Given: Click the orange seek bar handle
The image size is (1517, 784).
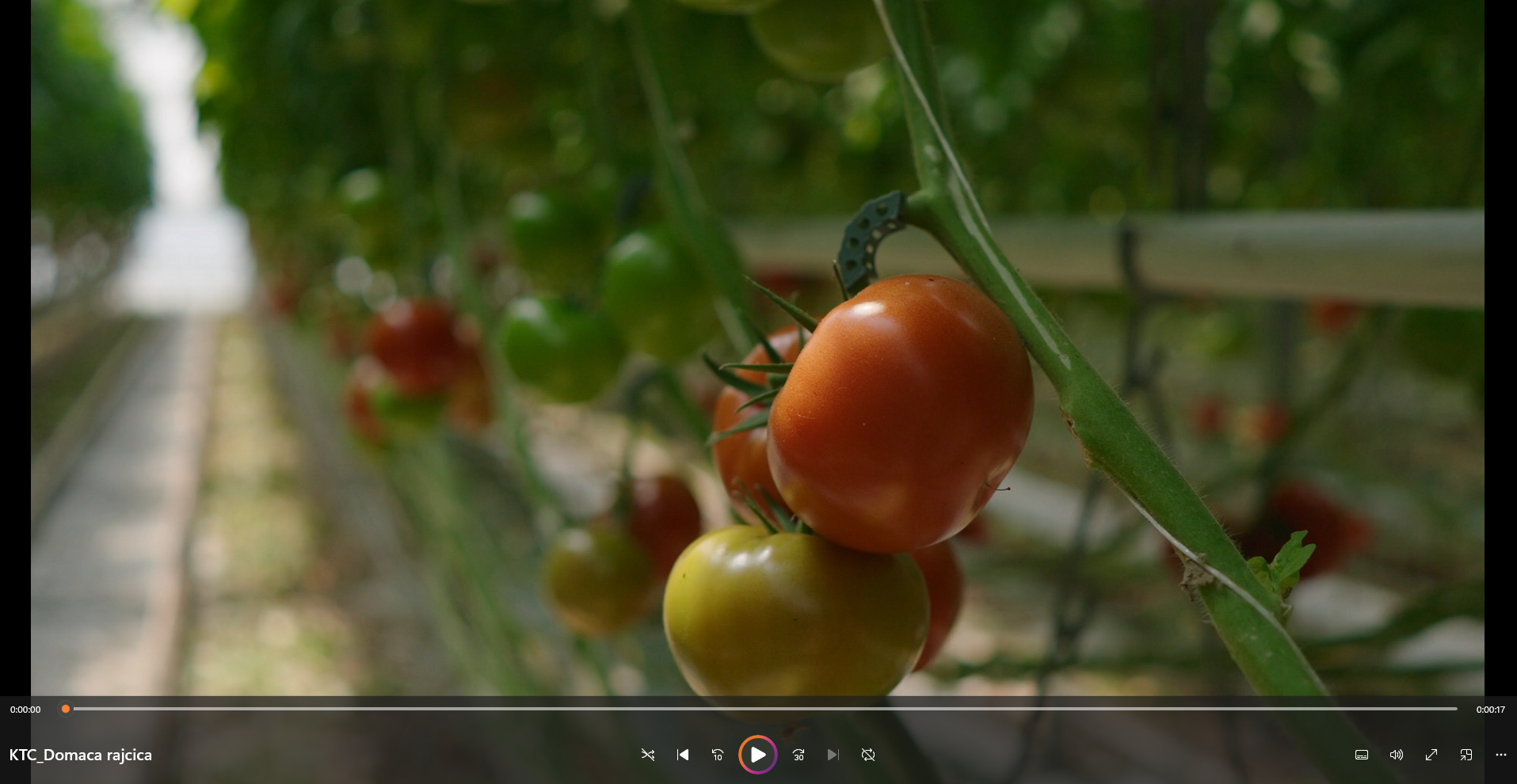Looking at the screenshot, I should point(66,709).
